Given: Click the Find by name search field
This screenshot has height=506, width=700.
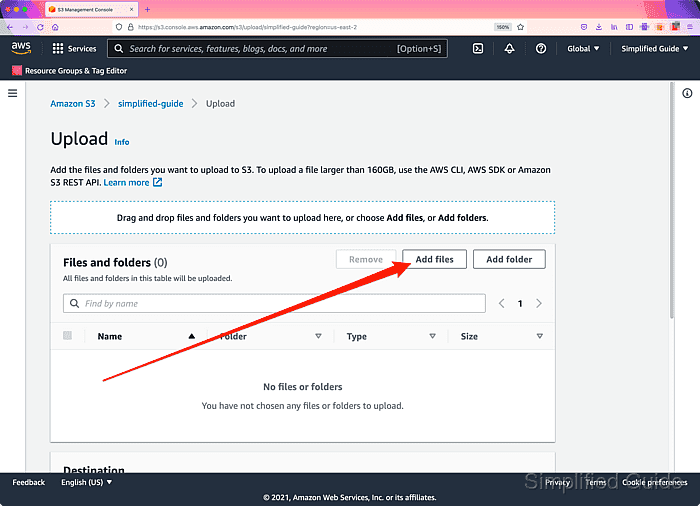Looking at the screenshot, I should click(x=274, y=304).
